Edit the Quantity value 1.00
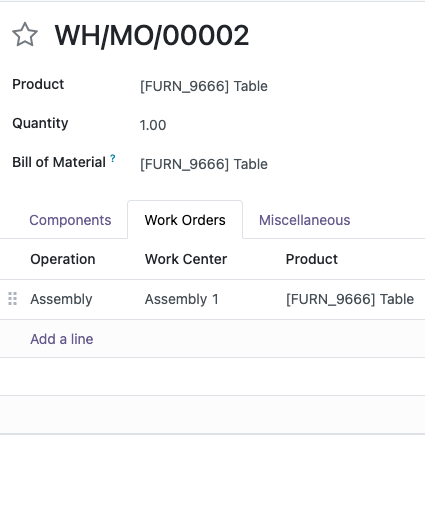Screen dimensions: 425x511 153,125
